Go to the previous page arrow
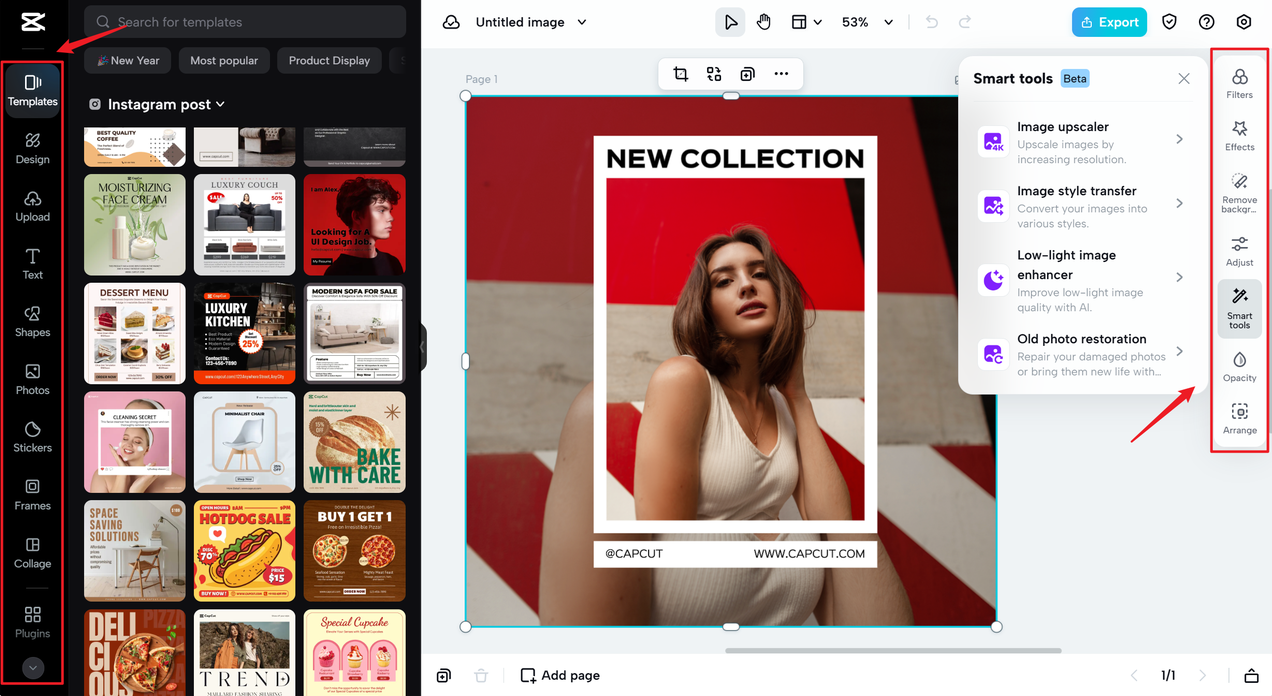 point(1134,676)
